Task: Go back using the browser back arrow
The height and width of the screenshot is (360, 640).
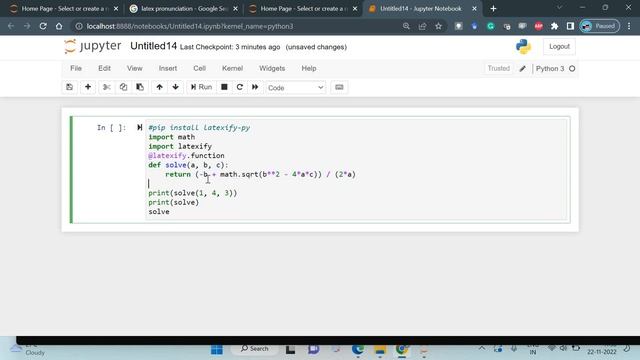Action: (11, 26)
